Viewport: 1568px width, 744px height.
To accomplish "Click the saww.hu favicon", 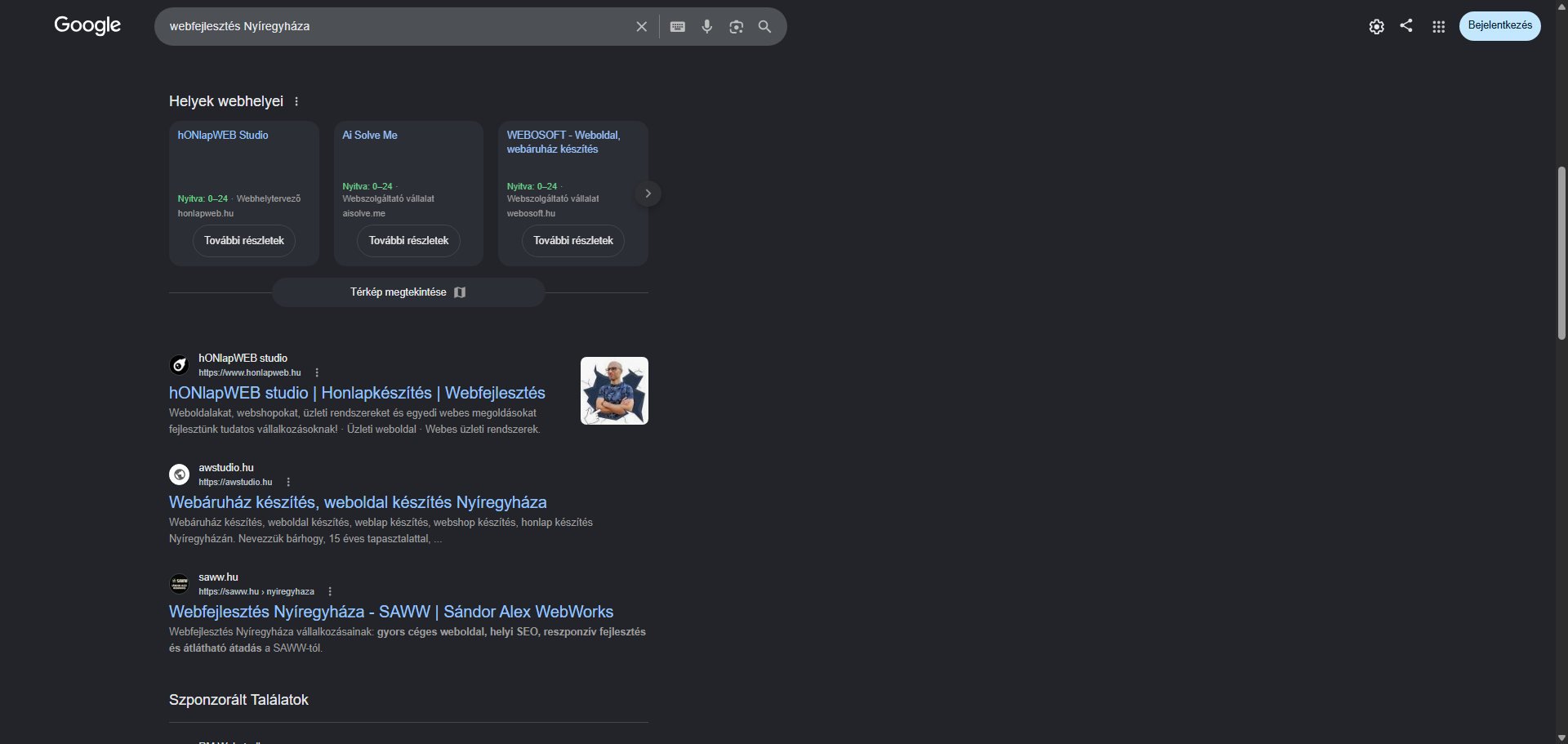I will pyautogui.click(x=179, y=584).
